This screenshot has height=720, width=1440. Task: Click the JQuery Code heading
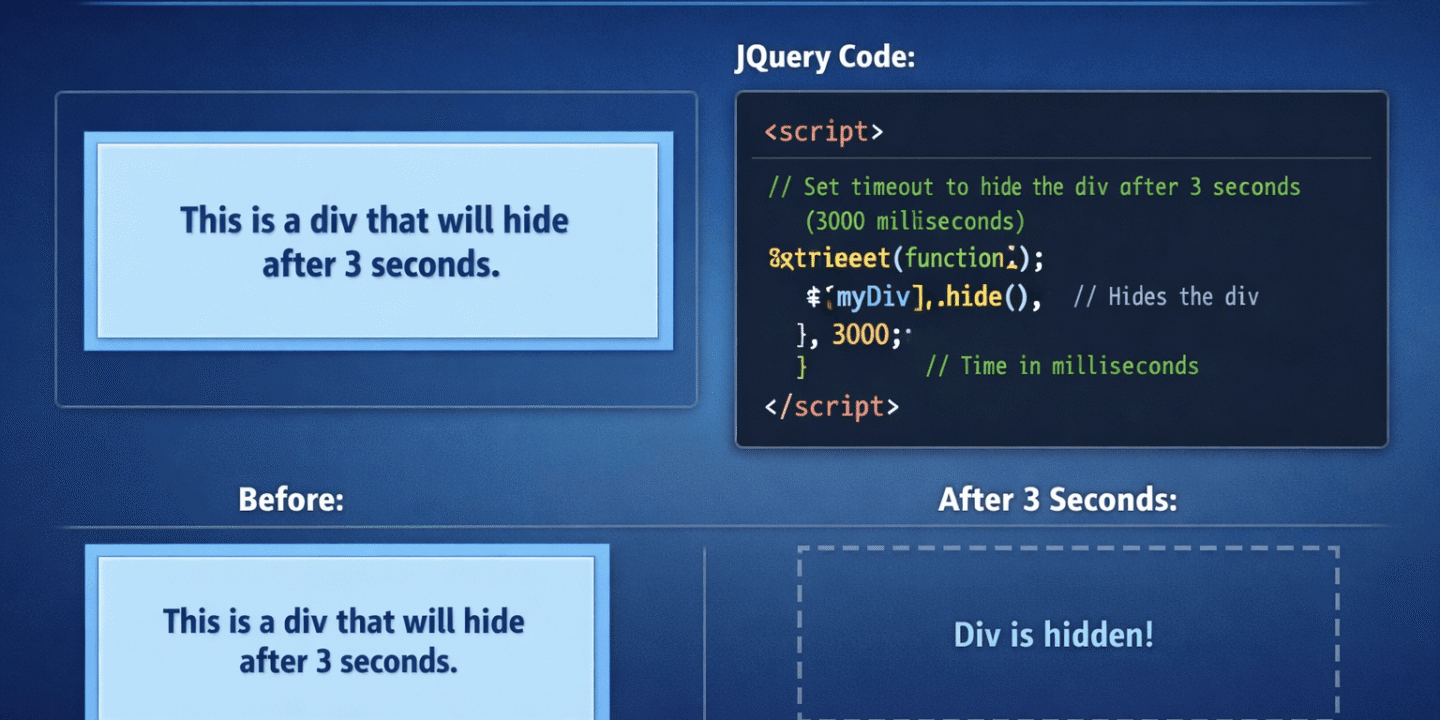coord(822,57)
